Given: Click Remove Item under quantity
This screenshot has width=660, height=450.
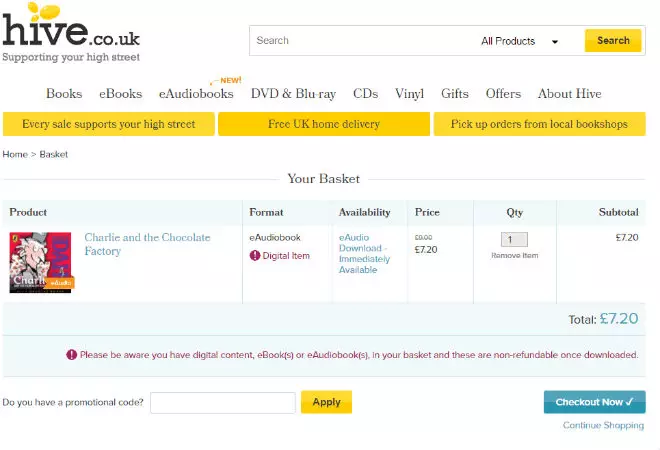Looking at the screenshot, I should click(x=514, y=256).
